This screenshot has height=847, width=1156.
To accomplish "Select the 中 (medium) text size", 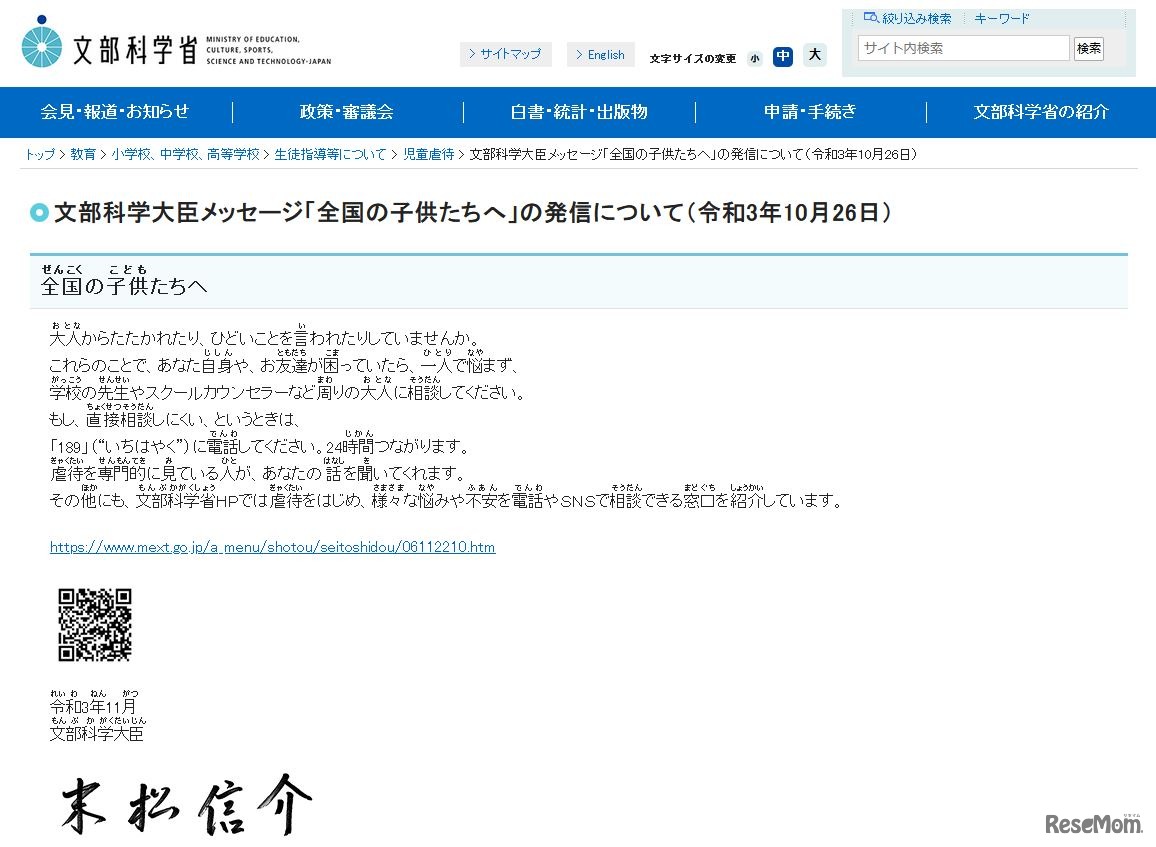I will point(784,57).
